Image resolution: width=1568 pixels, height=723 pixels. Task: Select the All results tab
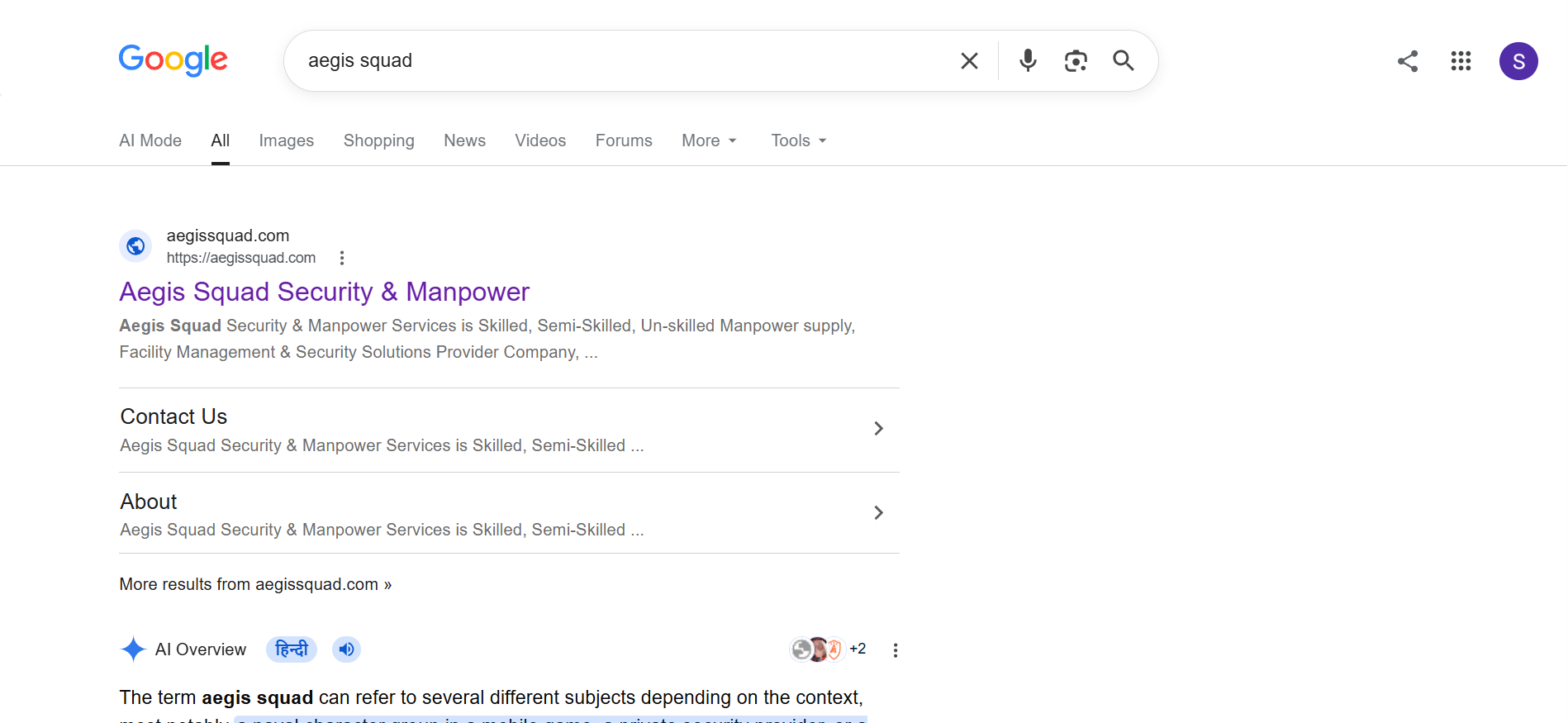pyautogui.click(x=221, y=140)
